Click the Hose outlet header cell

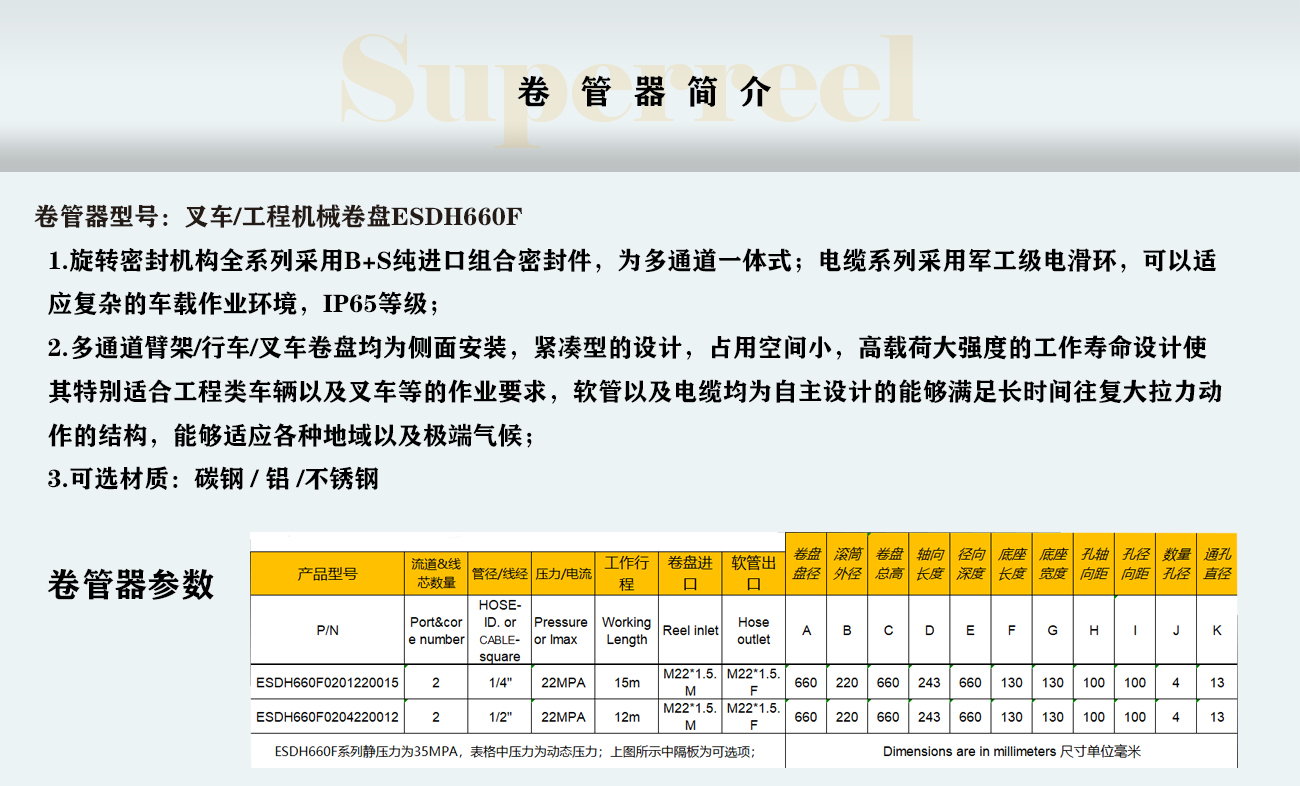pos(753,630)
